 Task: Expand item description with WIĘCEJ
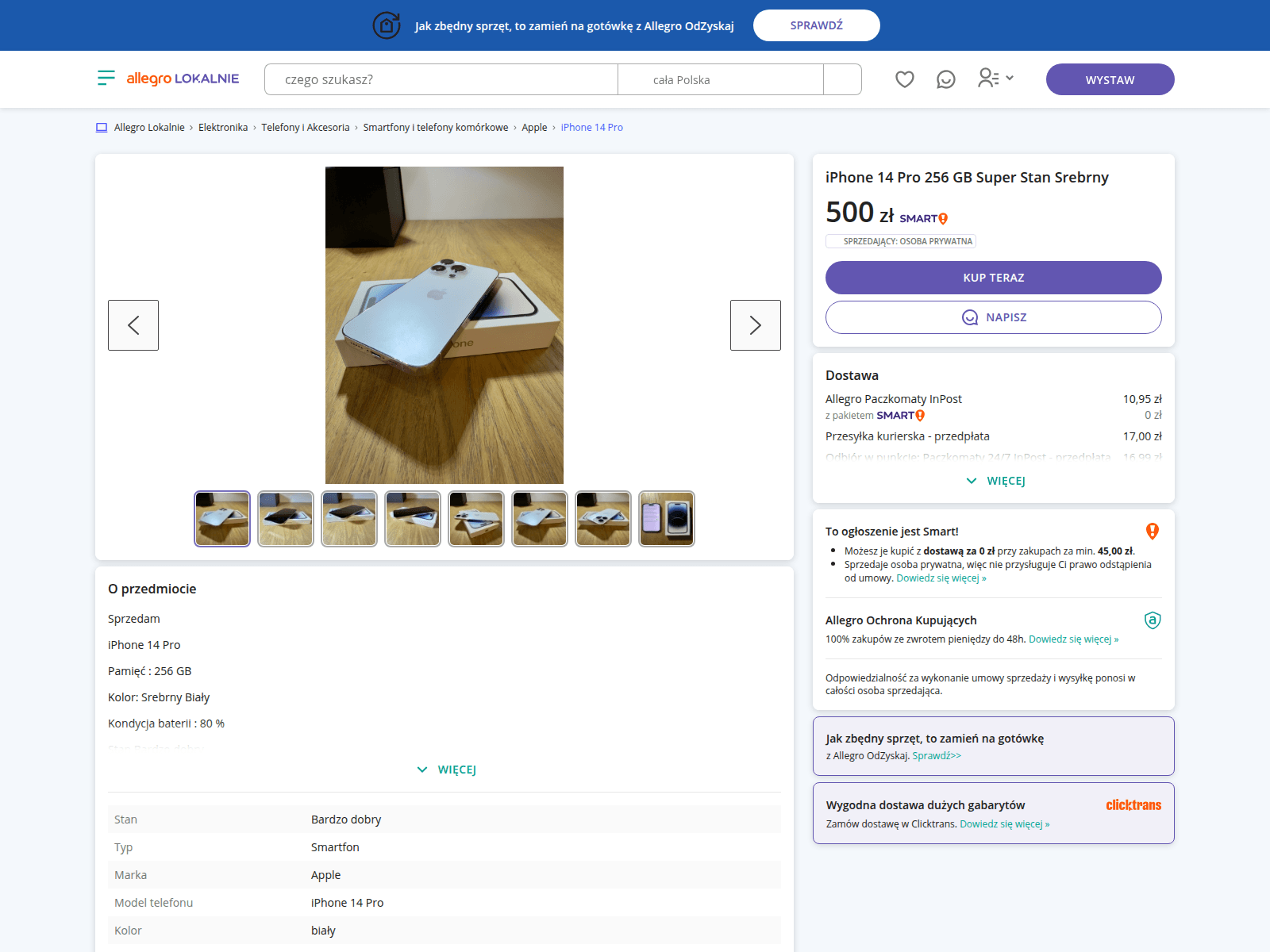pos(446,770)
